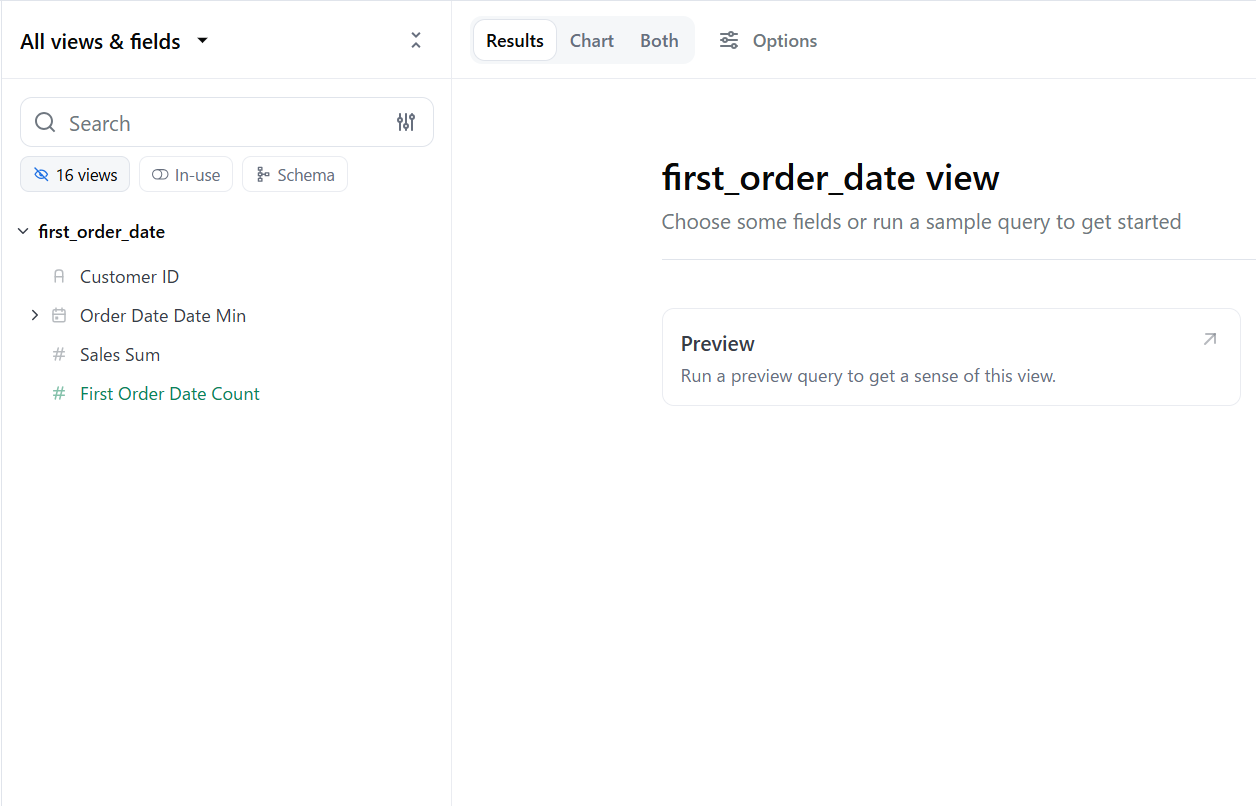Click the Options sliders icon

pos(728,40)
